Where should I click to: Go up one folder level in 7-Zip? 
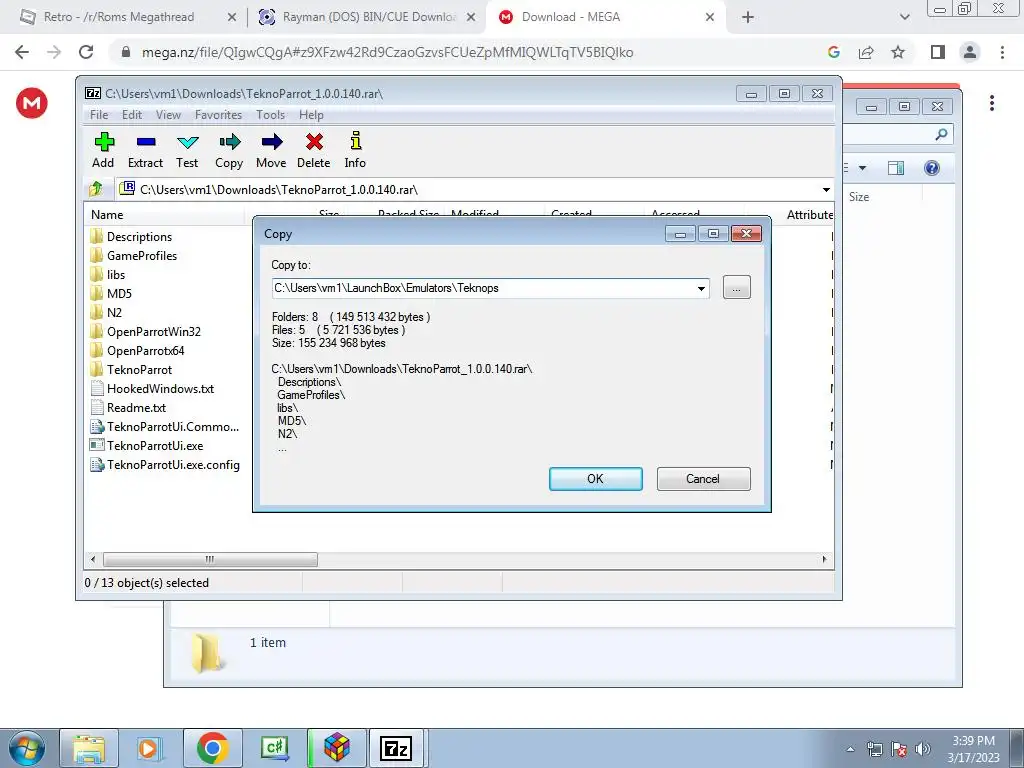pos(96,189)
